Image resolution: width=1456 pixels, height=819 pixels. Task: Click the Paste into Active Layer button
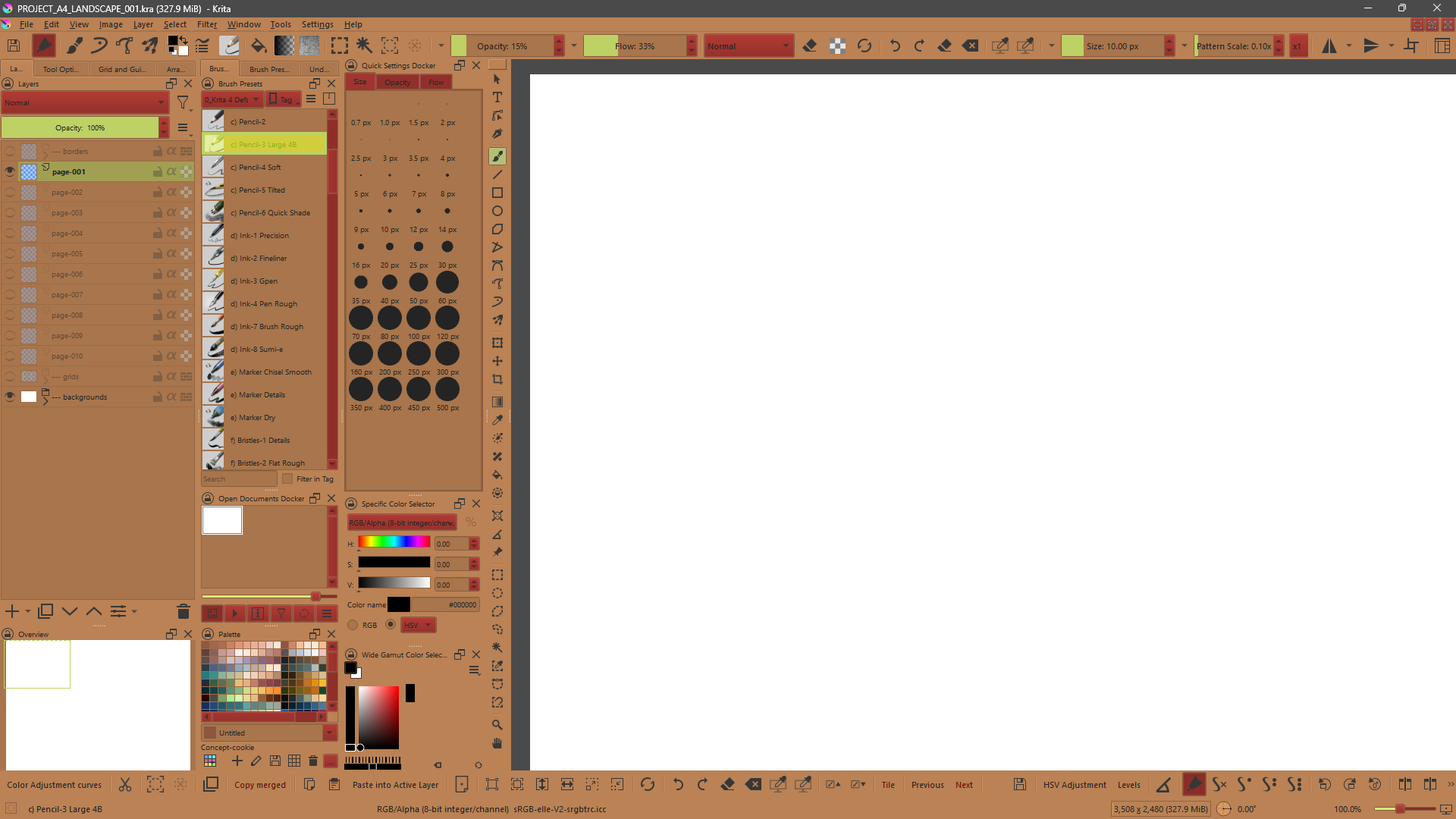(x=395, y=785)
